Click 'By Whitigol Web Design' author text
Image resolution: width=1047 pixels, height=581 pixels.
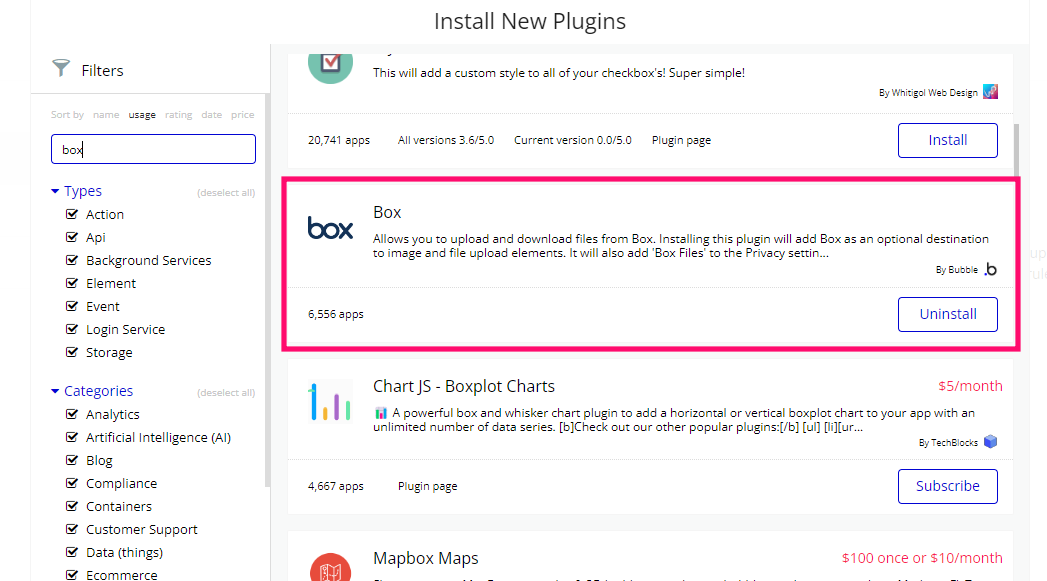(928, 93)
